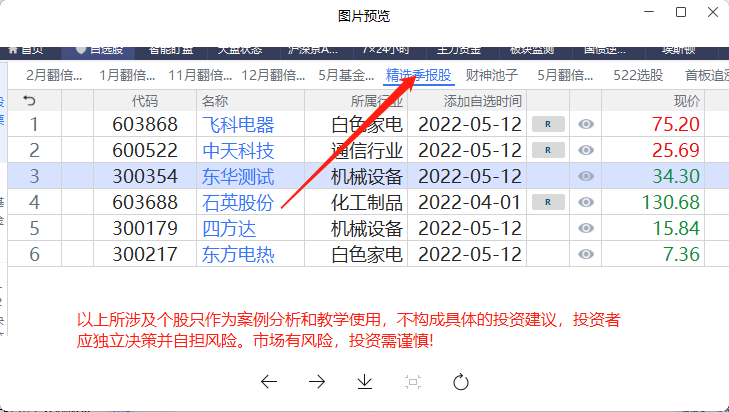The width and height of the screenshot is (729, 412).
Task: Open stock link 东方电热
Action: tap(238, 255)
